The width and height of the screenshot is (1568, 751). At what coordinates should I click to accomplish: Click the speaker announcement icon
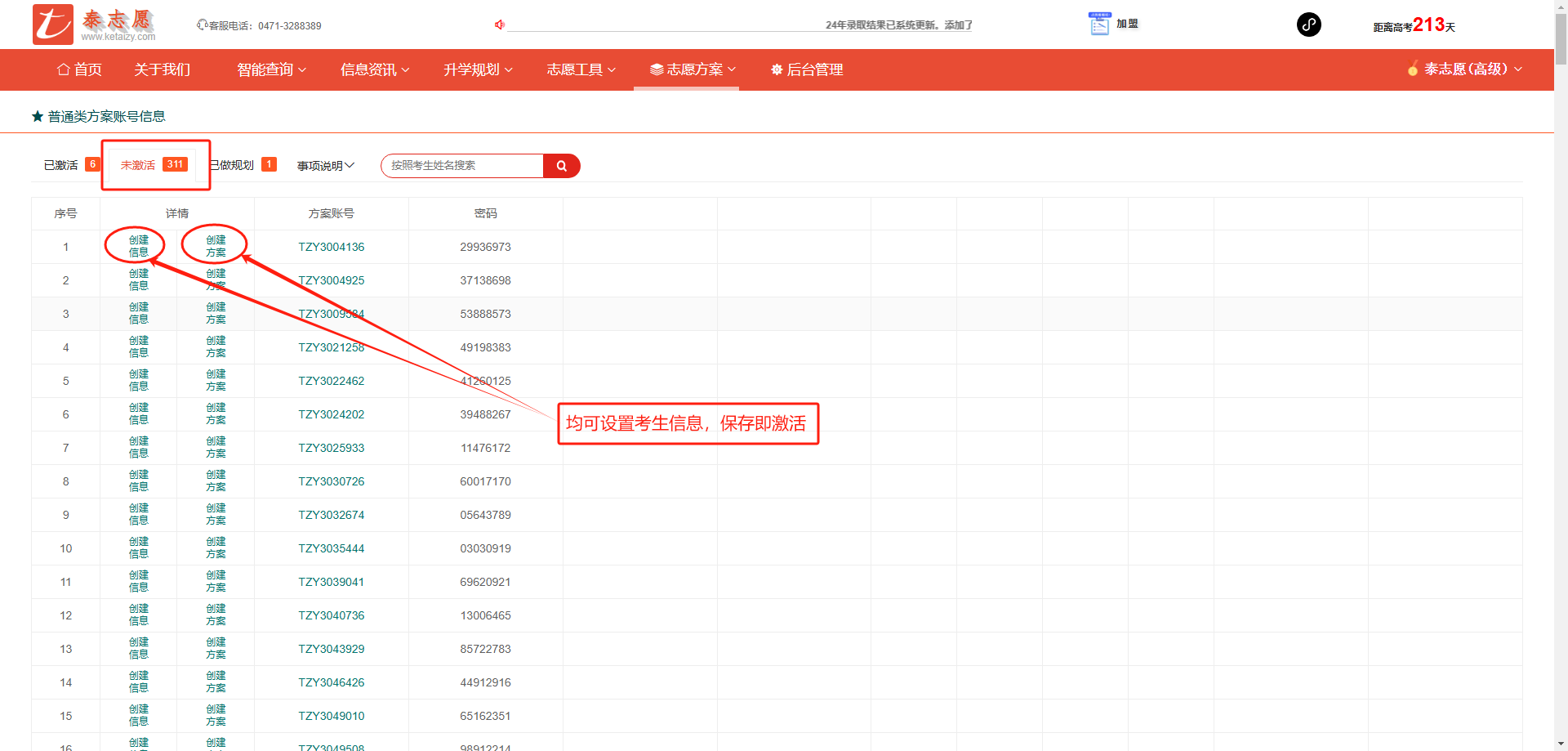(x=499, y=25)
